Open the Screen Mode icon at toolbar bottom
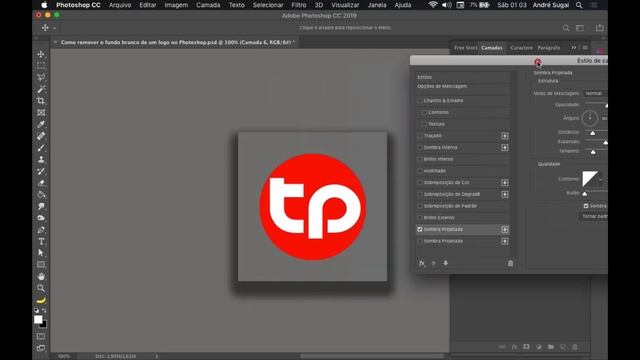 (x=41, y=348)
